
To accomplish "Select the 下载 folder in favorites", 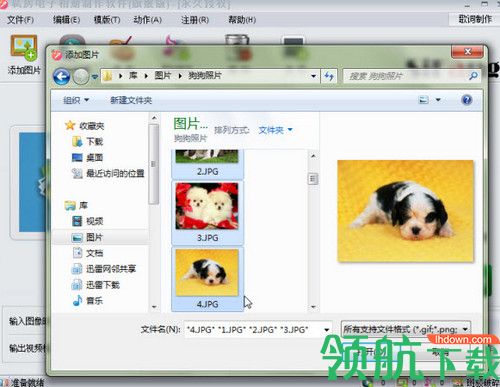I will [88, 142].
